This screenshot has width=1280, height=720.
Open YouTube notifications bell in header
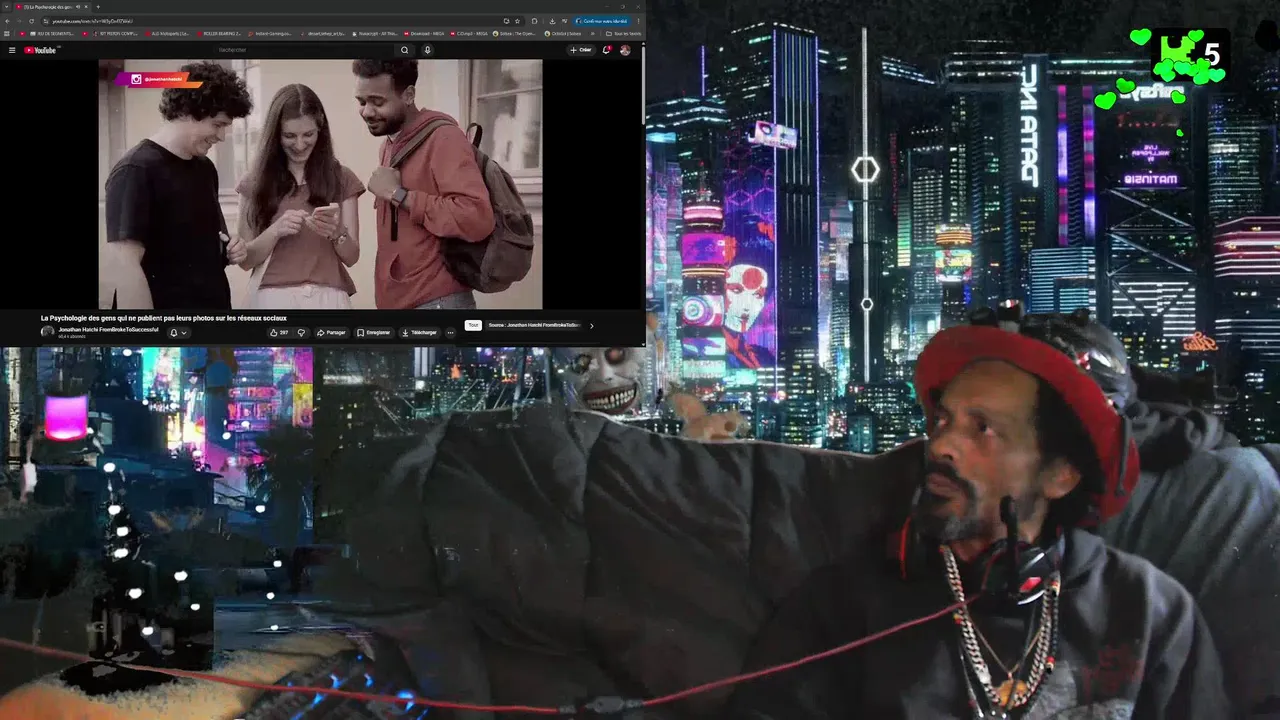[606, 50]
